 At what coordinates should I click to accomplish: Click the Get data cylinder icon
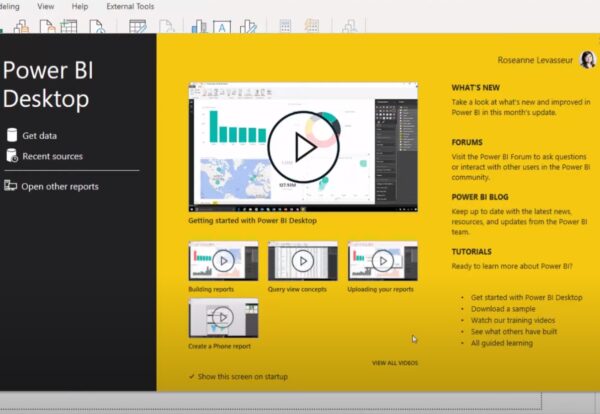coord(12,135)
